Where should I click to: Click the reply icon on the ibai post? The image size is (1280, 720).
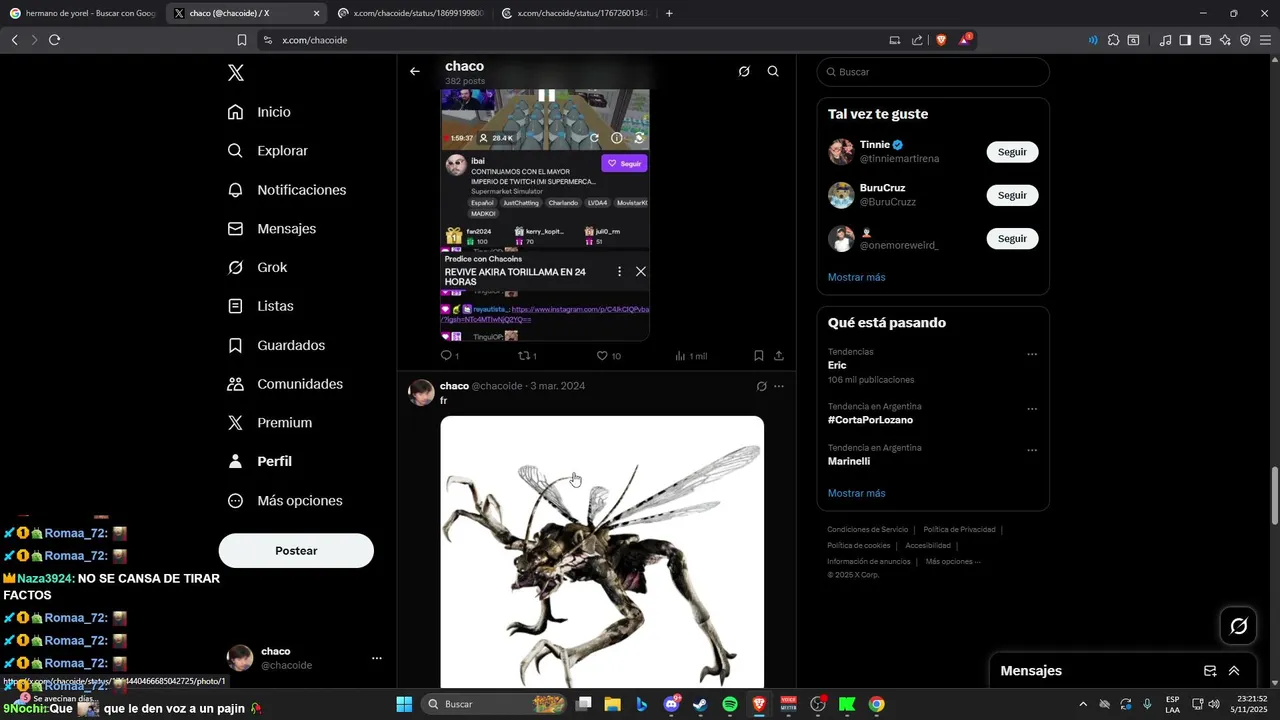[446, 355]
